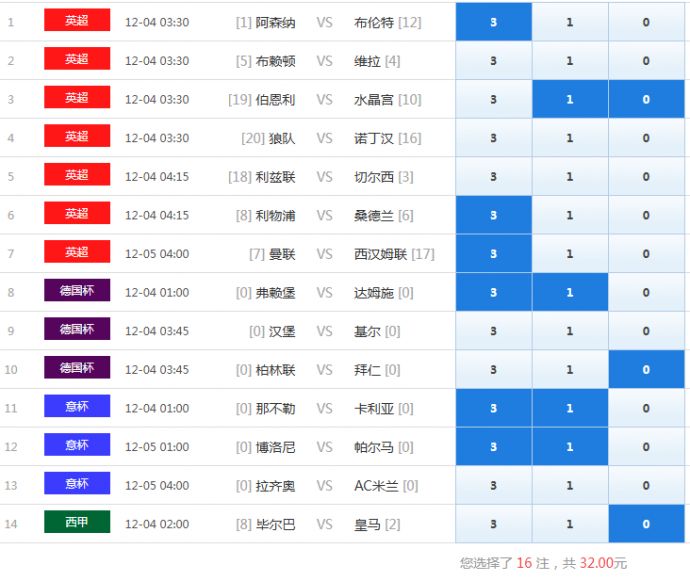Viewport: 690px width, 581px height.
Task: Choose the 0 option for 利兹联 vs 切尔西
Action: [646, 177]
